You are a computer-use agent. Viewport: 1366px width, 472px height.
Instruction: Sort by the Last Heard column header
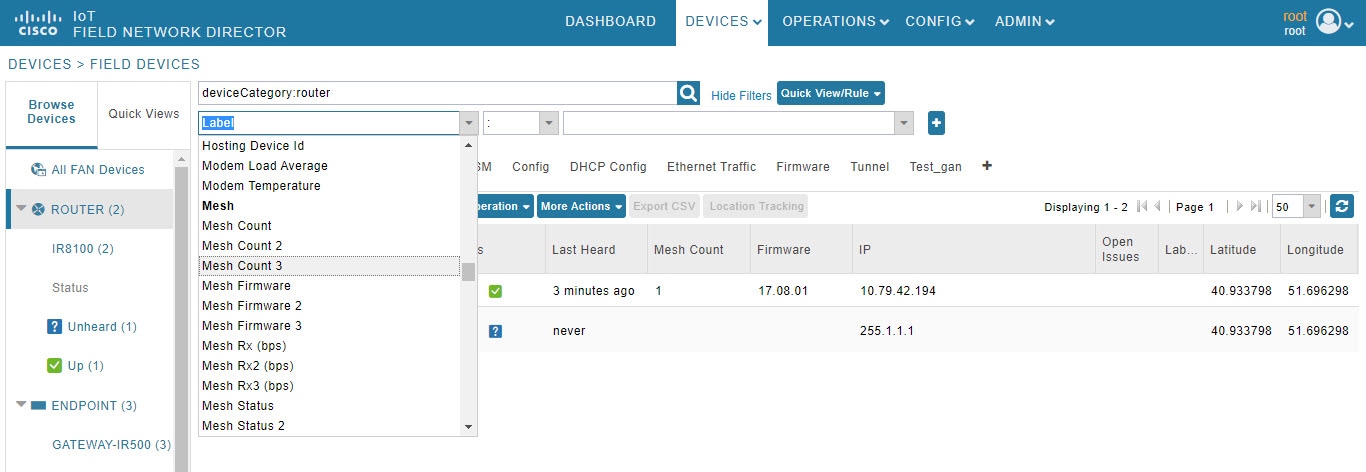pyautogui.click(x=595, y=249)
